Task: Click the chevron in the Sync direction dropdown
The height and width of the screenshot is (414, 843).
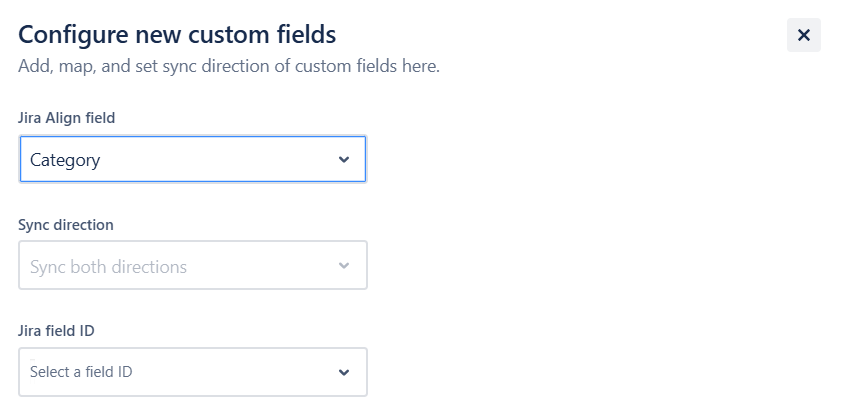Action: pos(344,266)
